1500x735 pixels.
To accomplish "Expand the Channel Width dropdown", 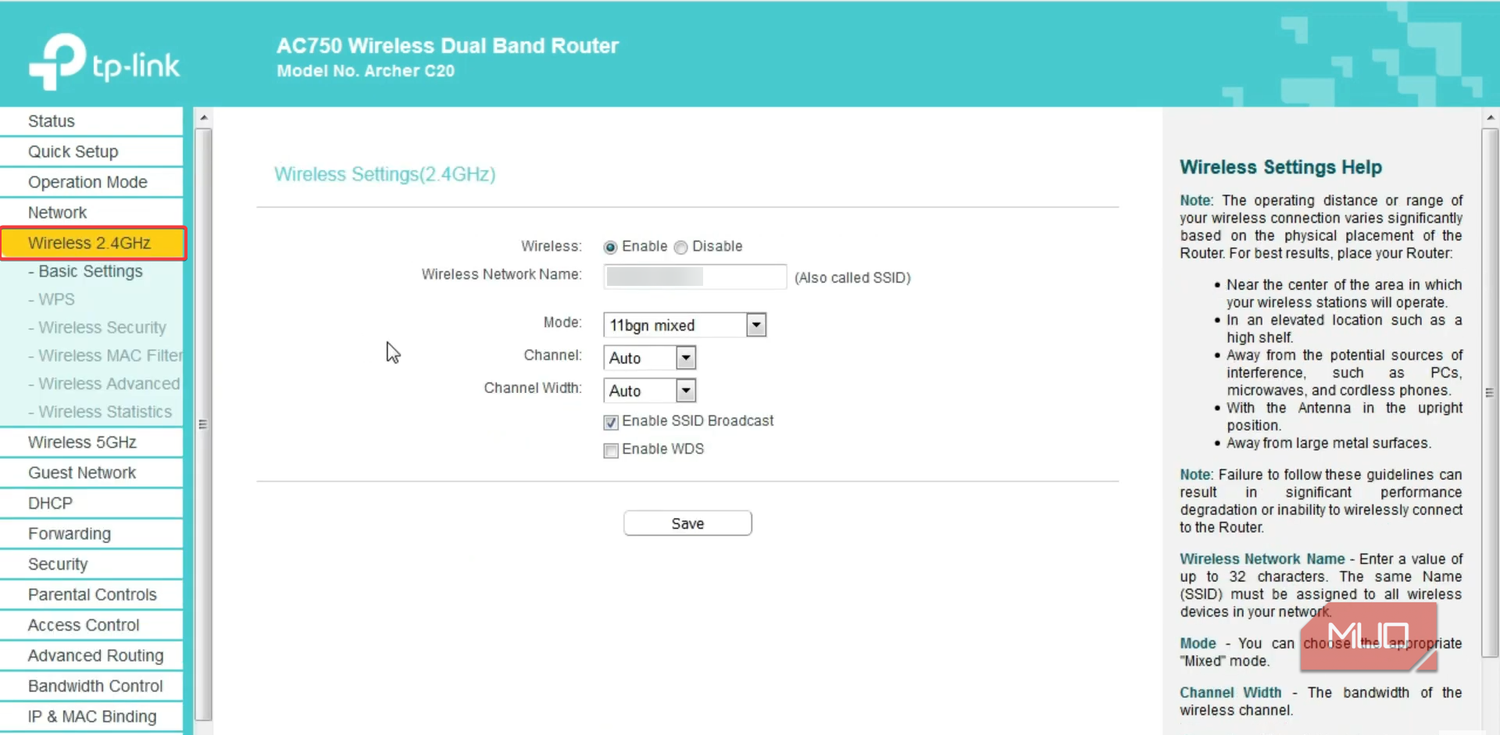I will tap(650, 391).
